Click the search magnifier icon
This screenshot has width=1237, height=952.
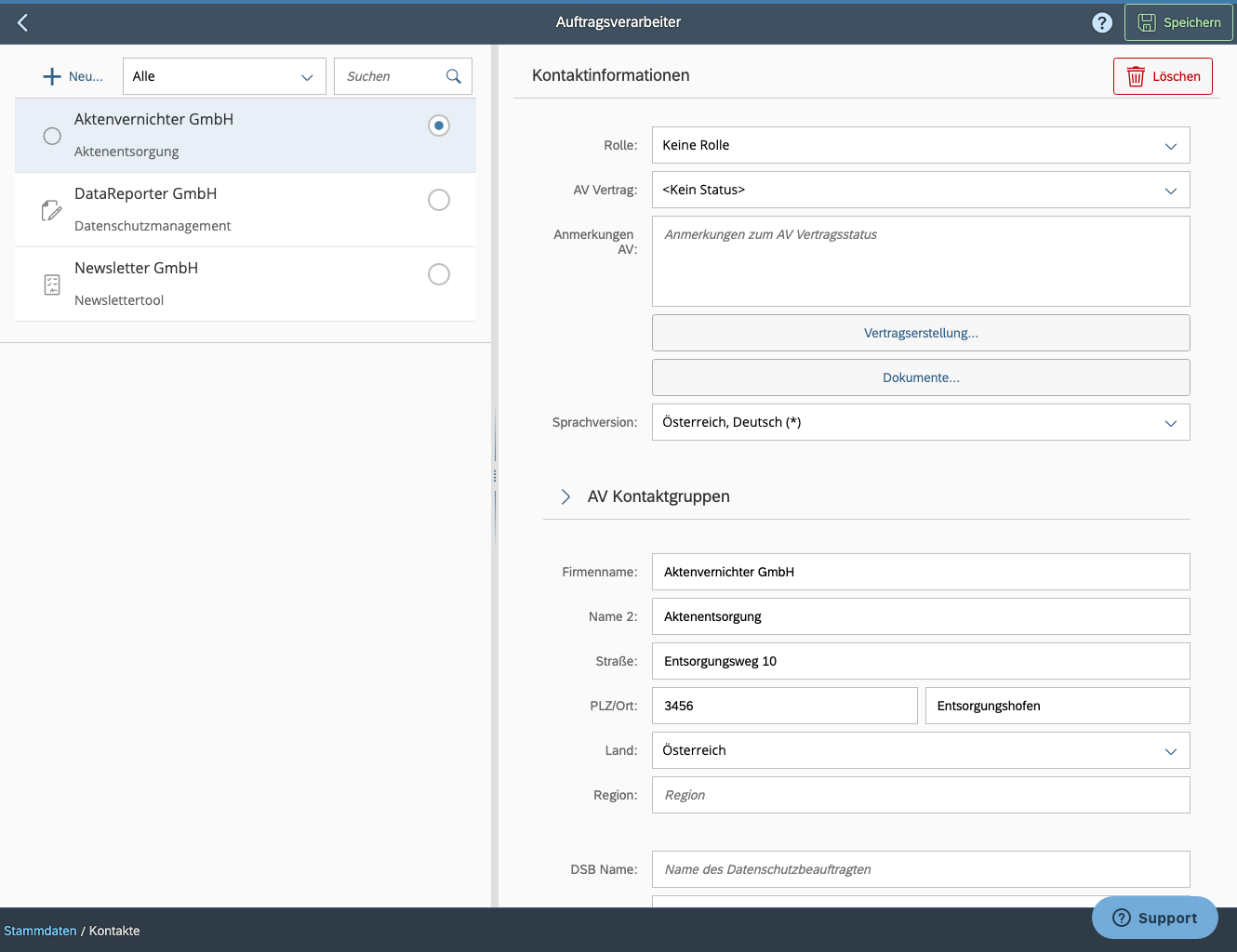[x=453, y=75]
